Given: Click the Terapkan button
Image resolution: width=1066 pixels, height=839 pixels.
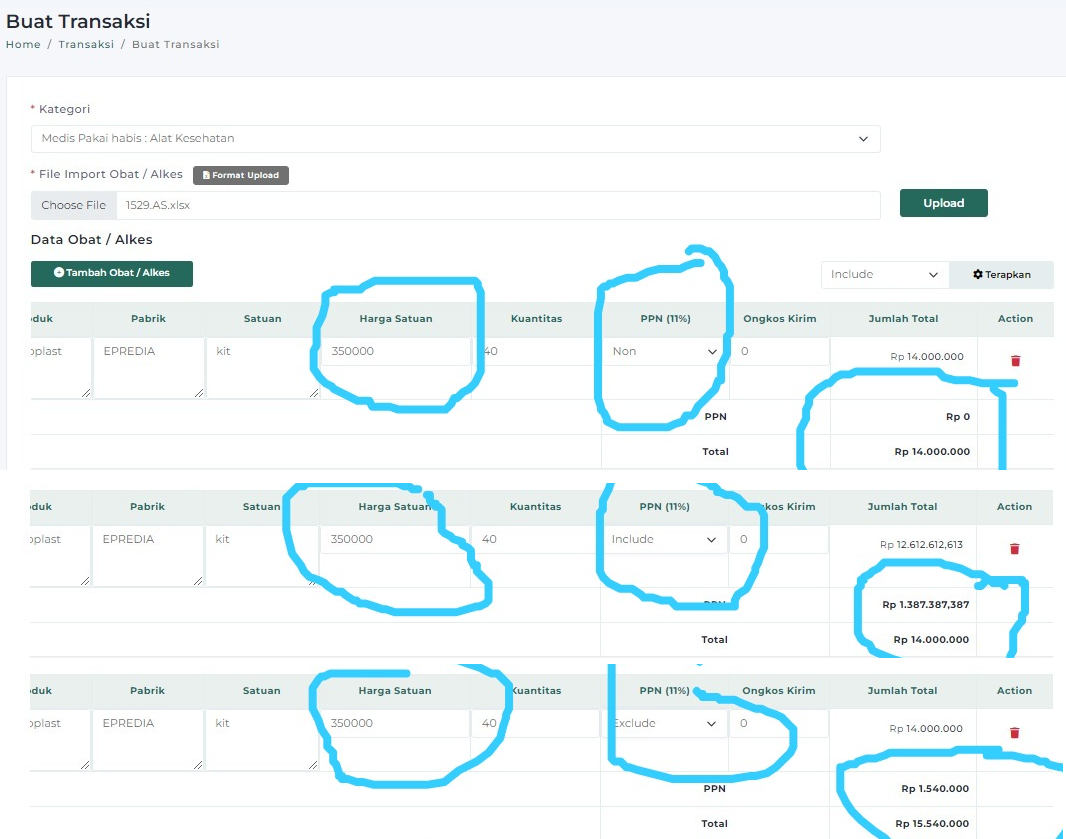Looking at the screenshot, I should [x=1001, y=275].
